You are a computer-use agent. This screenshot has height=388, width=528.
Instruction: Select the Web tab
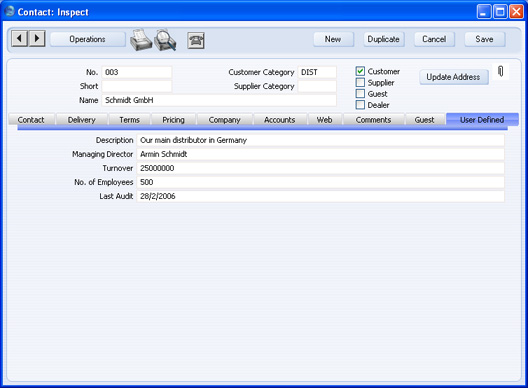point(324,120)
